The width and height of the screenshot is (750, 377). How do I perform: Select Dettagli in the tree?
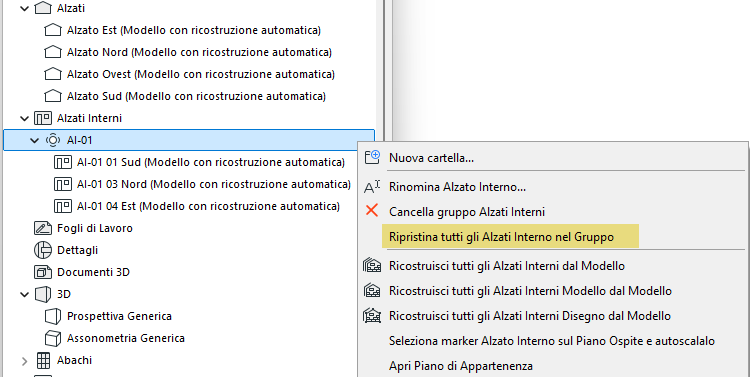(x=77, y=250)
